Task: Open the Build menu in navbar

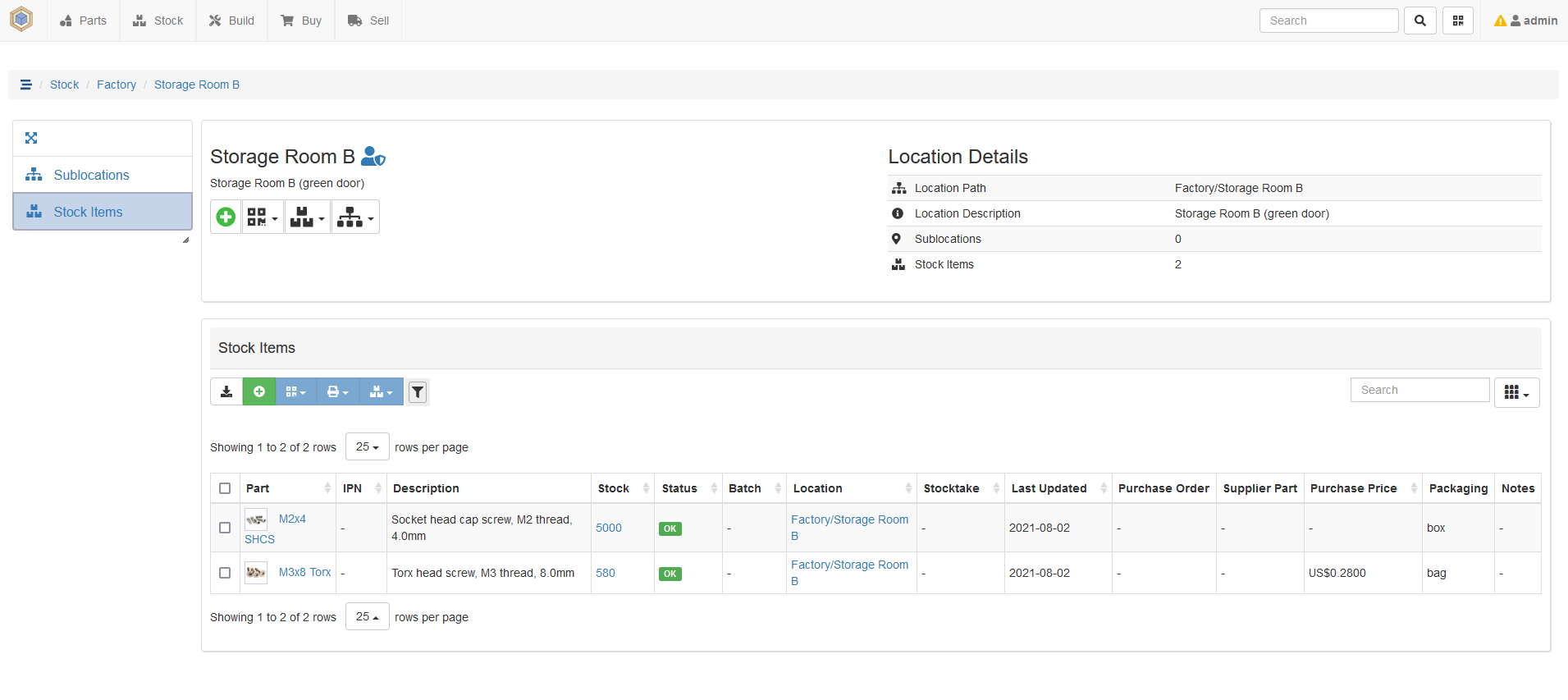Action: point(231,21)
